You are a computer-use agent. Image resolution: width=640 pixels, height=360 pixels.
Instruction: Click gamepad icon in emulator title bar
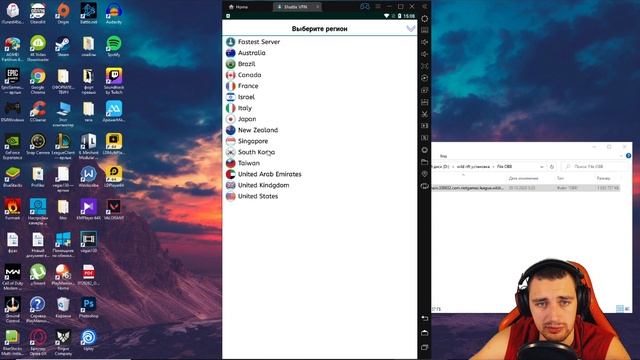tap(364, 7)
